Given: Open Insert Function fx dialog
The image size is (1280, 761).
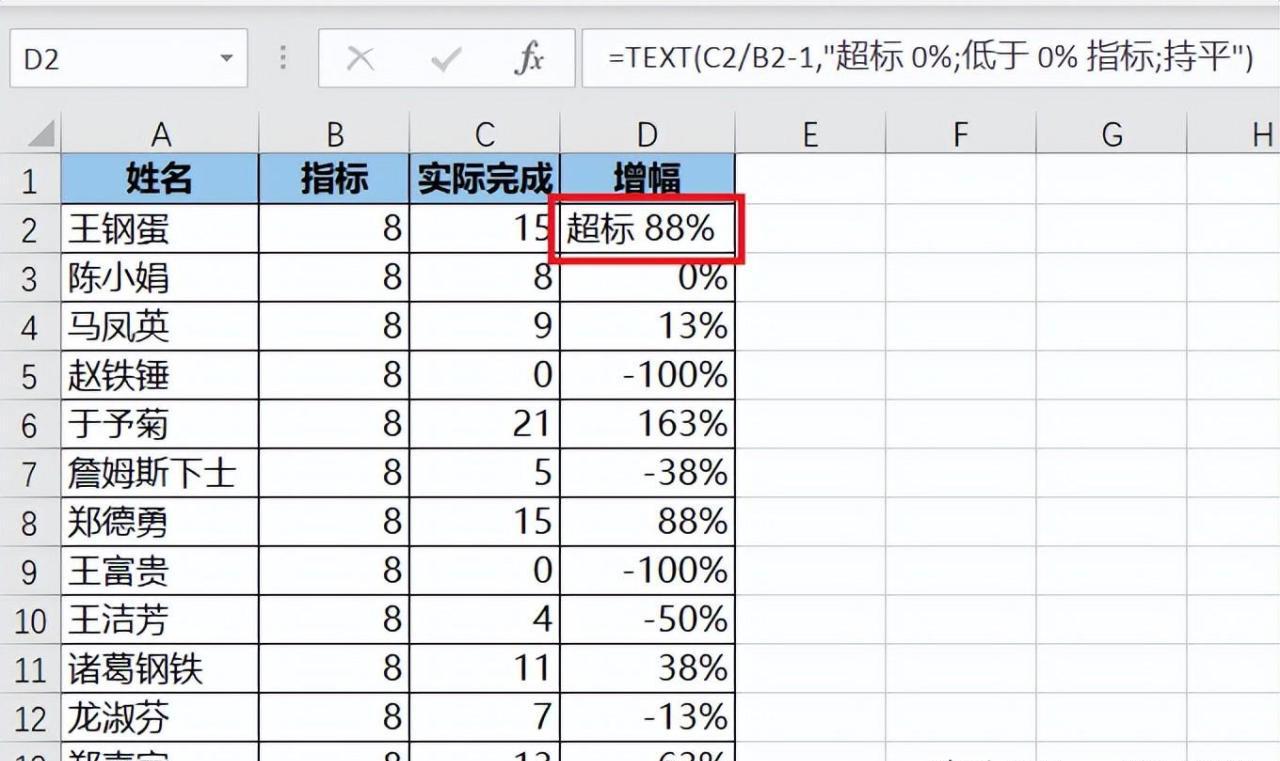Looking at the screenshot, I should click(x=529, y=59).
